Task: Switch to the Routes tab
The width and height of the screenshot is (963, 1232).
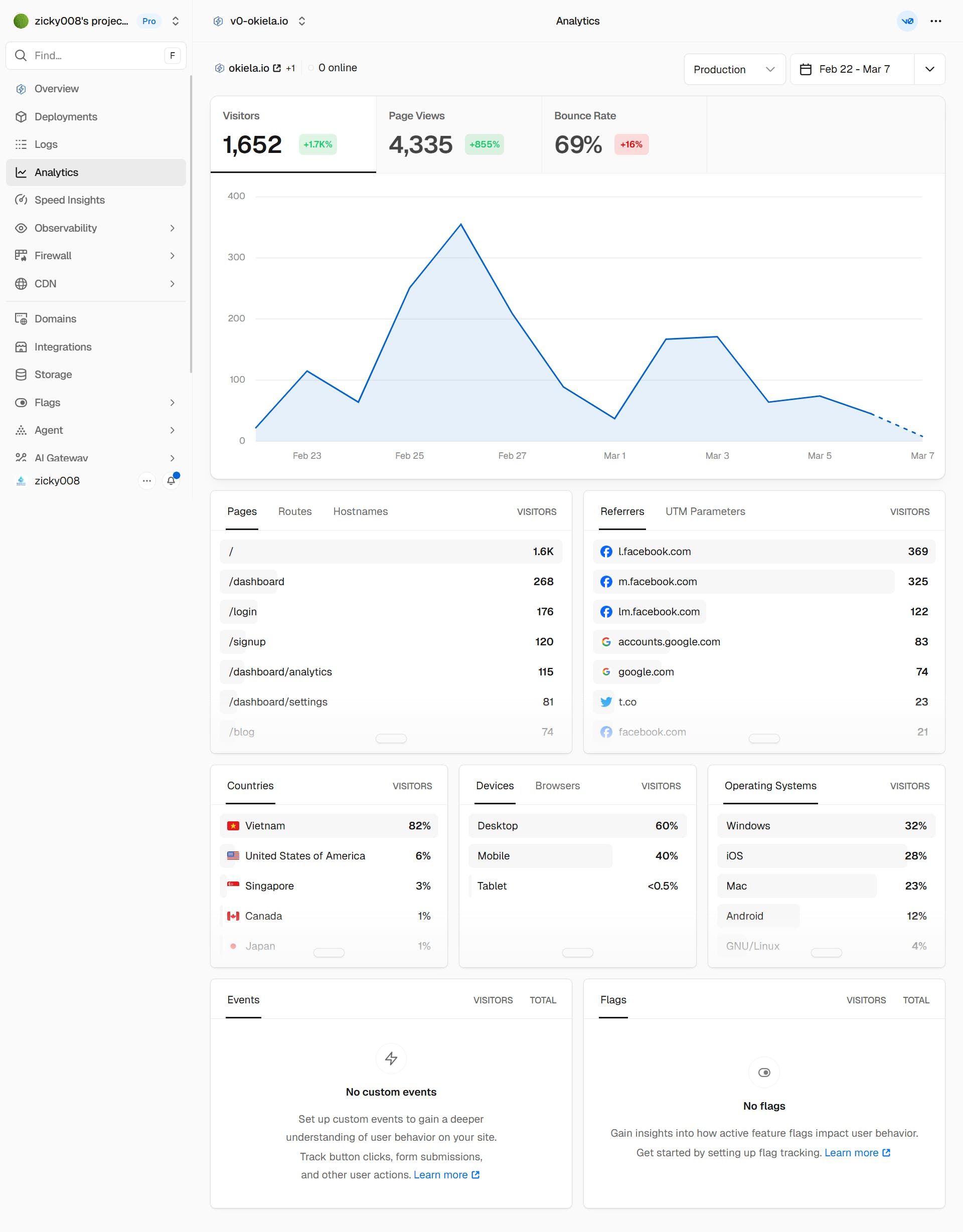Action: [294, 511]
